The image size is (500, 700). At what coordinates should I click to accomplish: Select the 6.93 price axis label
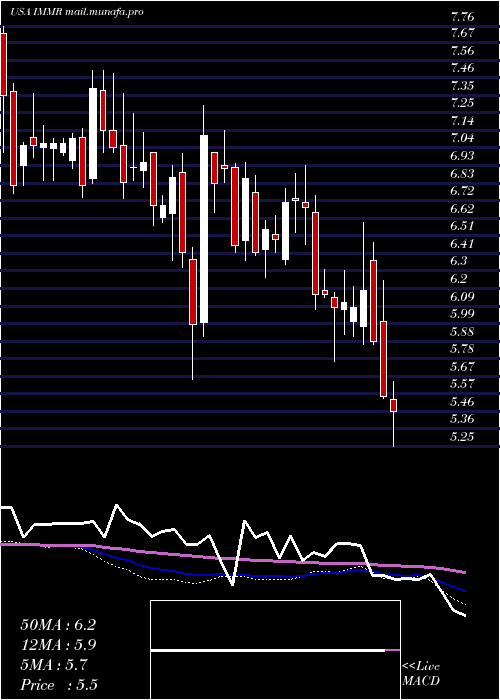point(462,156)
